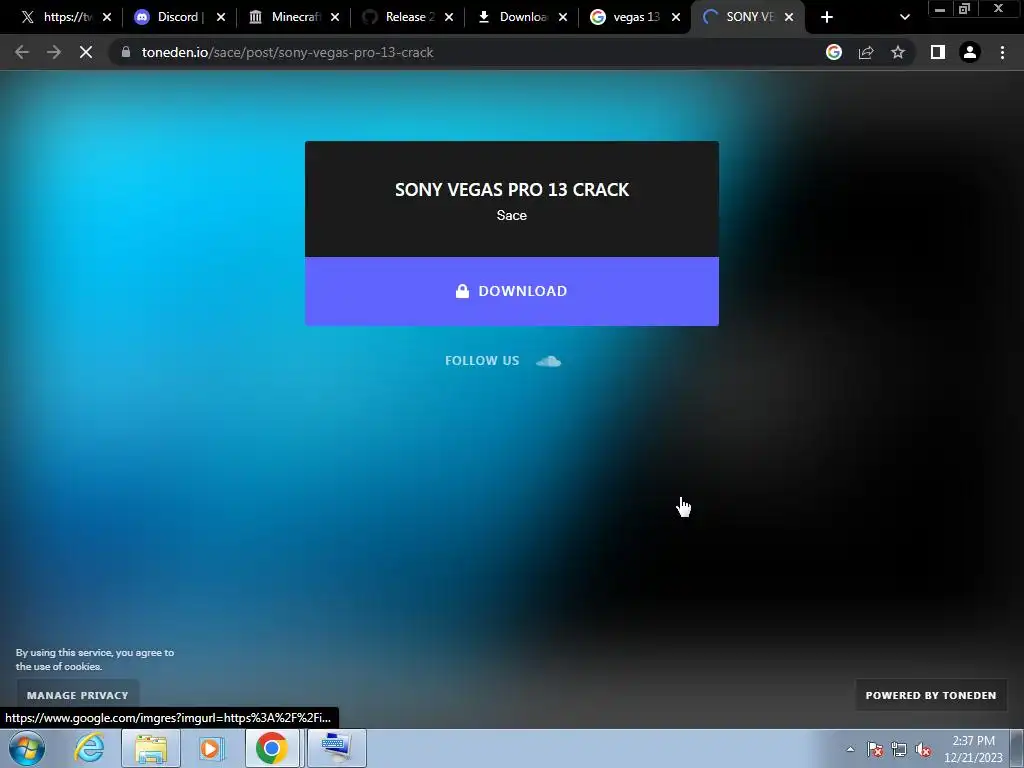Open the SoundCloud icon next to Follow Us
The width and height of the screenshot is (1024, 768).
click(x=549, y=361)
